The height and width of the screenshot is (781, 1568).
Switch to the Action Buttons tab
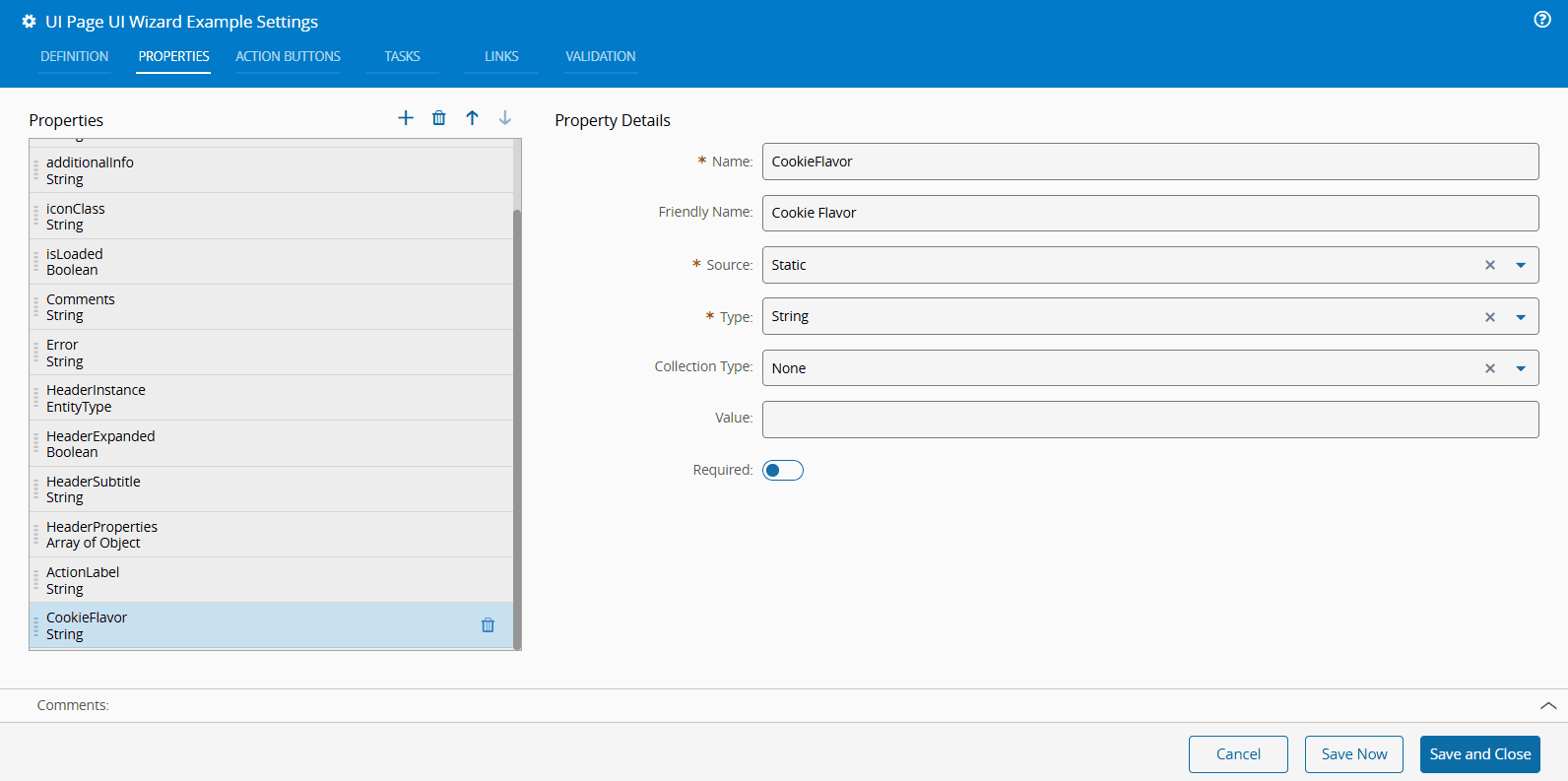coord(288,57)
